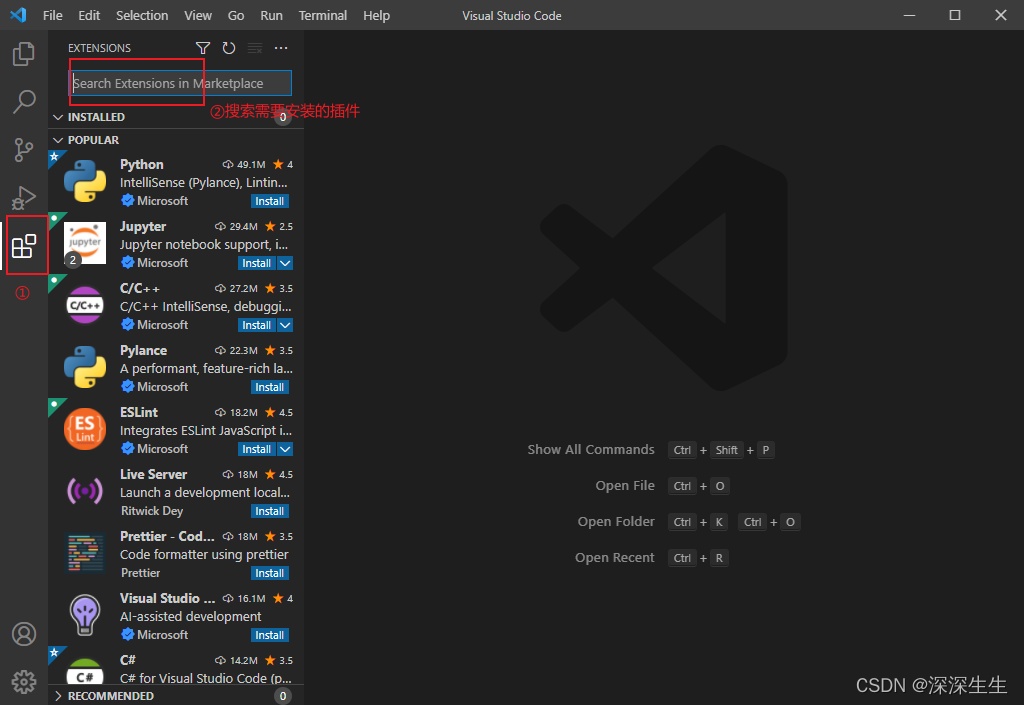The height and width of the screenshot is (705, 1024).
Task: Open the Search view in activity bar
Action: tap(24, 102)
